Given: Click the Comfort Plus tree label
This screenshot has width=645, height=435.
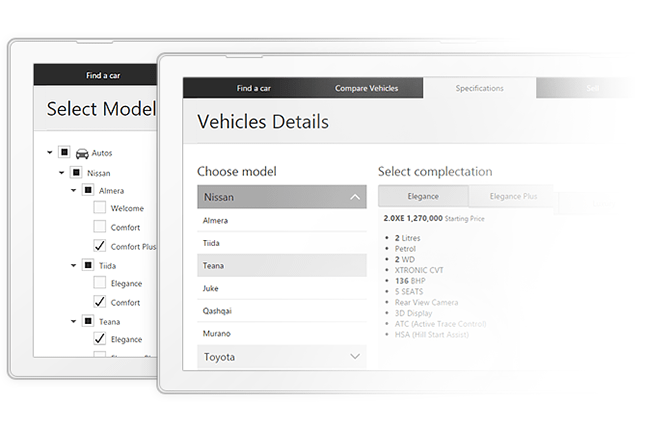Looking at the screenshot, I should click(133, 247).
